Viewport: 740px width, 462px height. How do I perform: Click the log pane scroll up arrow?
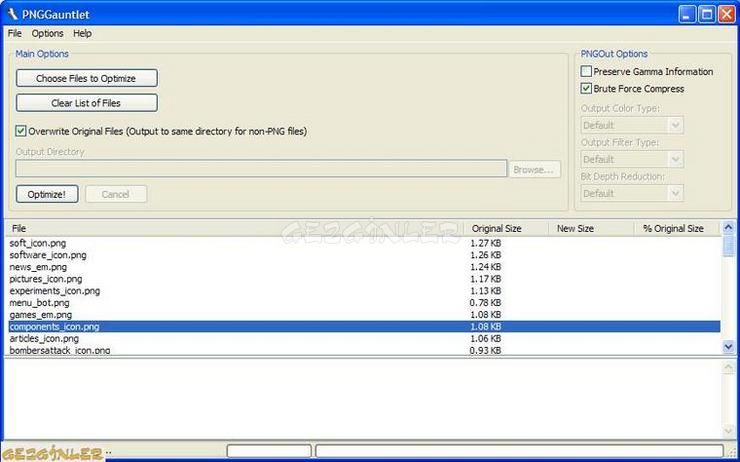729,367
